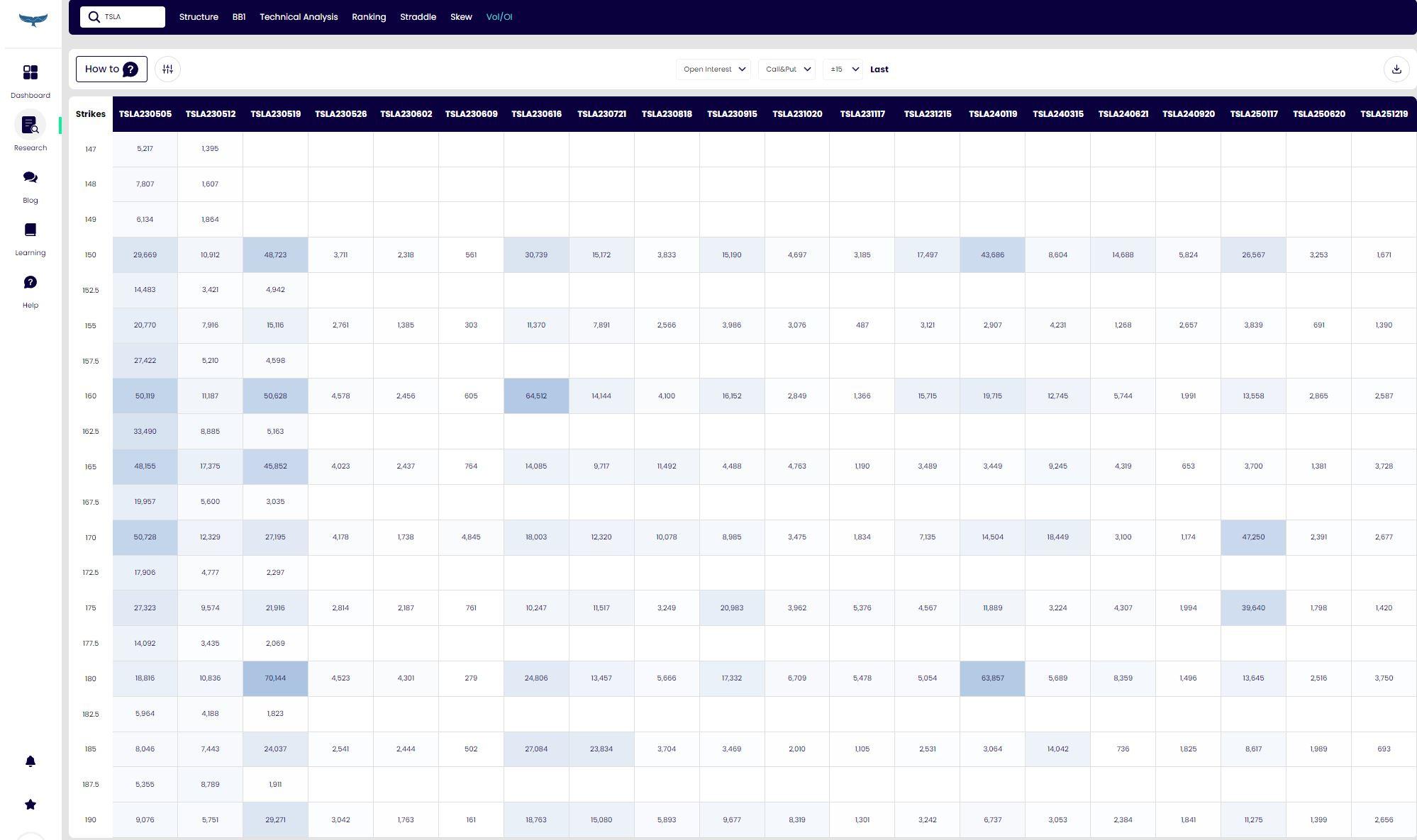
Task: Open the Learning book icon
Action: tap(30, 230)
